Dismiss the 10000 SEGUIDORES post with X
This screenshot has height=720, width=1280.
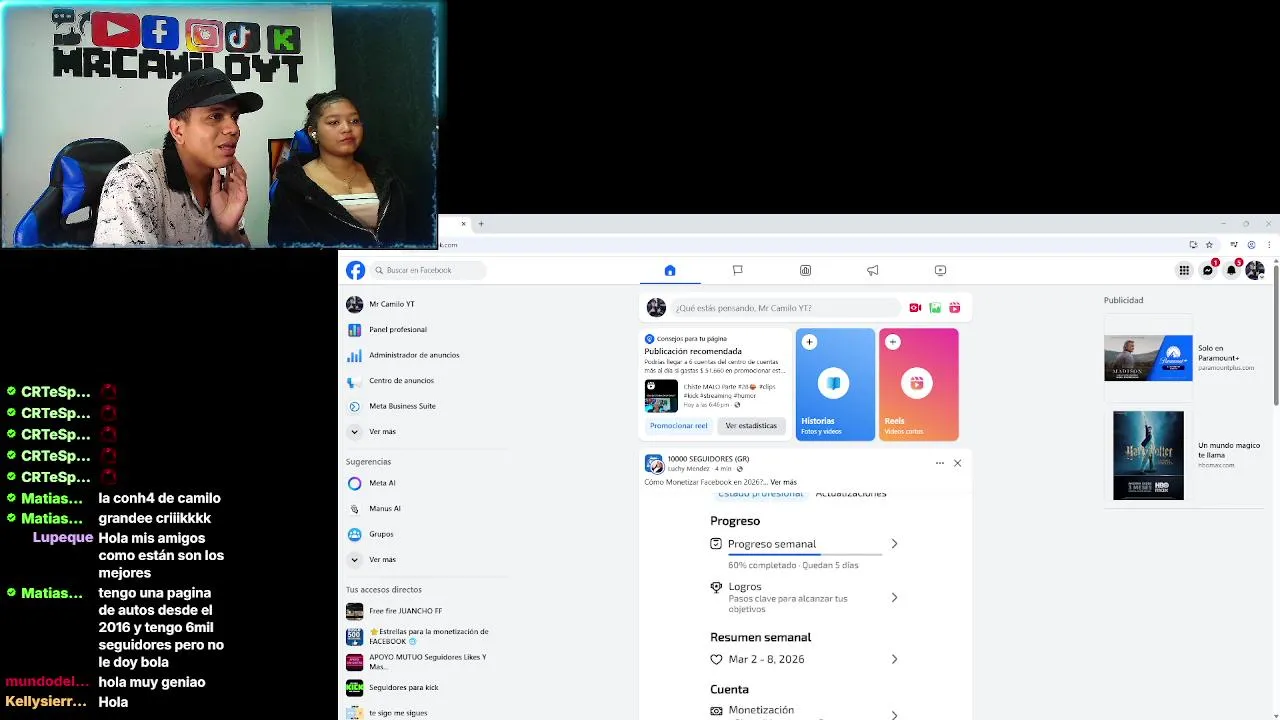pyautogui.click(x=957, y=463)
